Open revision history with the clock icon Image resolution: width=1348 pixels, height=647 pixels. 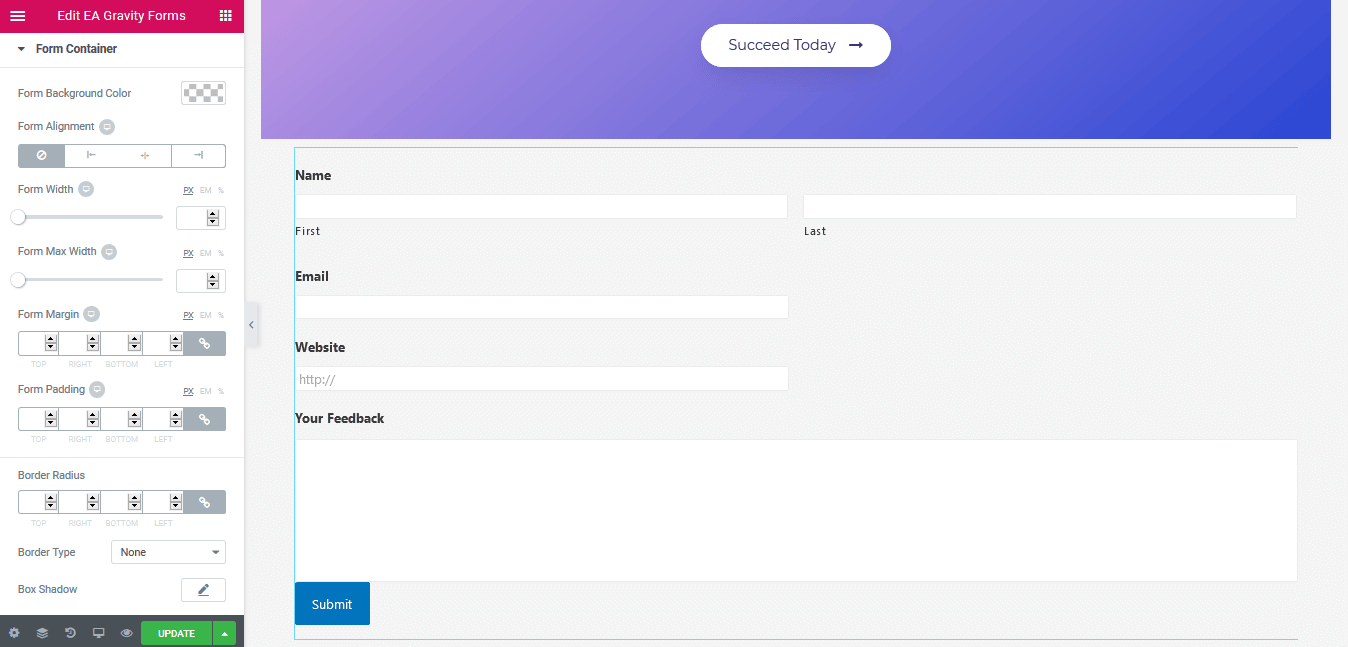pos(70,633)
